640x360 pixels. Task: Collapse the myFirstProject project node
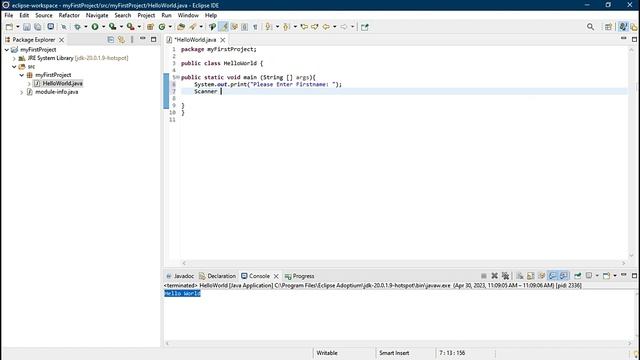pyautogui.click(x=7, y=49)
